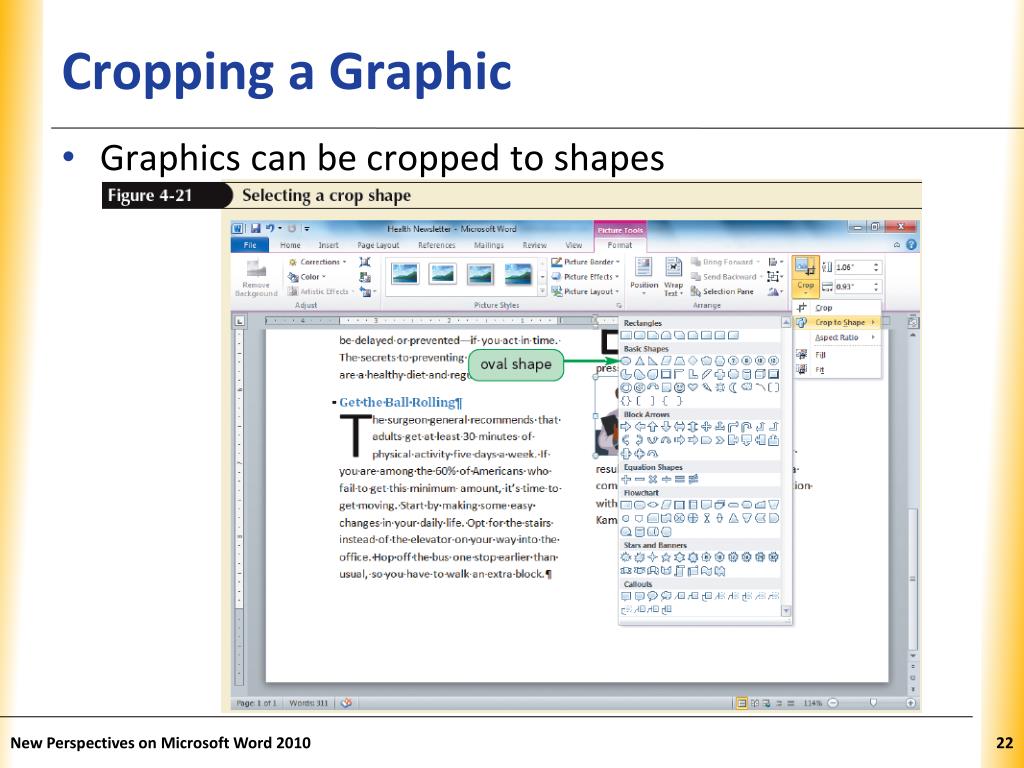Open the Color dropdown
This screenshot has width=1024, height=768.
tap(307, 277)
